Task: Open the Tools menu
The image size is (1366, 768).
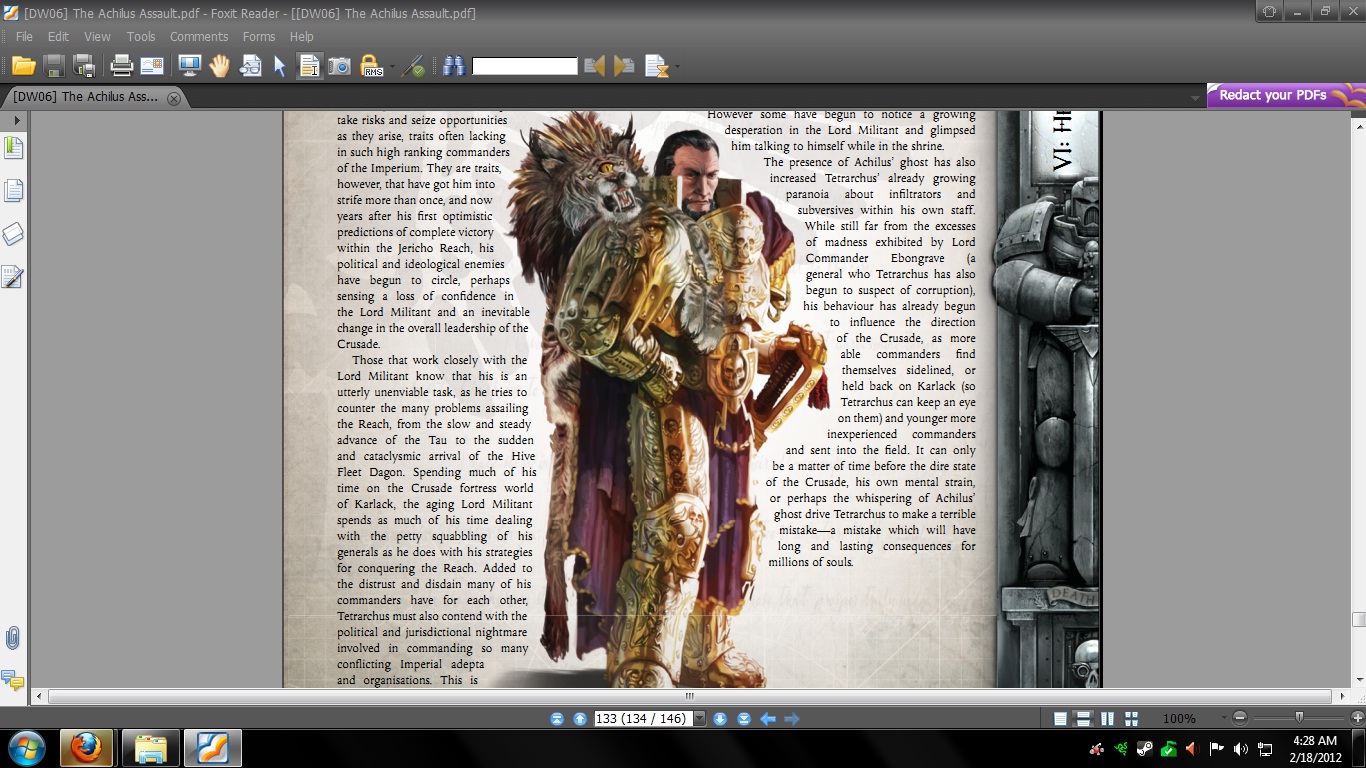Action: [x=141, y=36]
